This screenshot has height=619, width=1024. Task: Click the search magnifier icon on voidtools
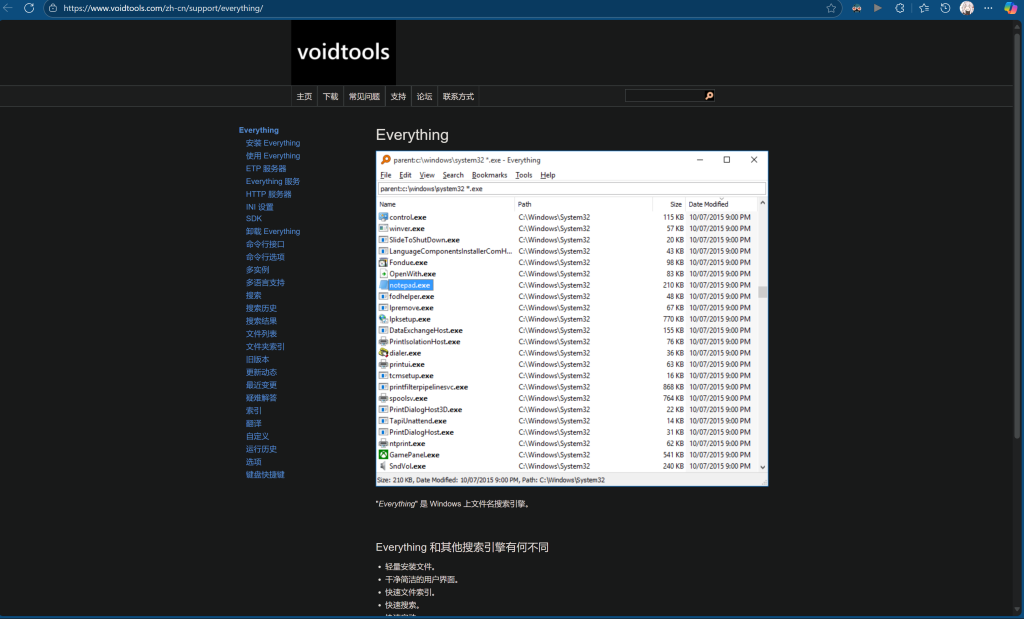(x=709, y=96)
